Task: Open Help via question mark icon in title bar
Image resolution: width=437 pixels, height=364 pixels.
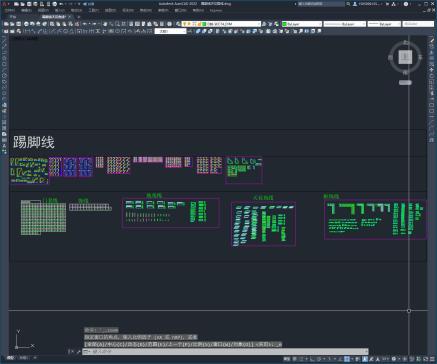Action: tap(406, 4)
